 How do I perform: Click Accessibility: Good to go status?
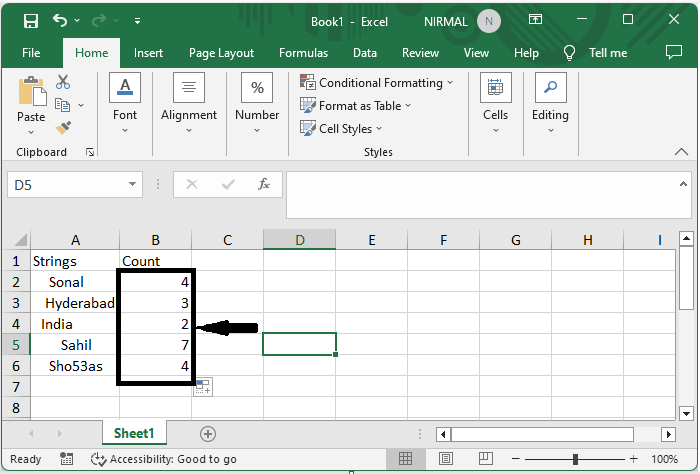tap(163, 459)
